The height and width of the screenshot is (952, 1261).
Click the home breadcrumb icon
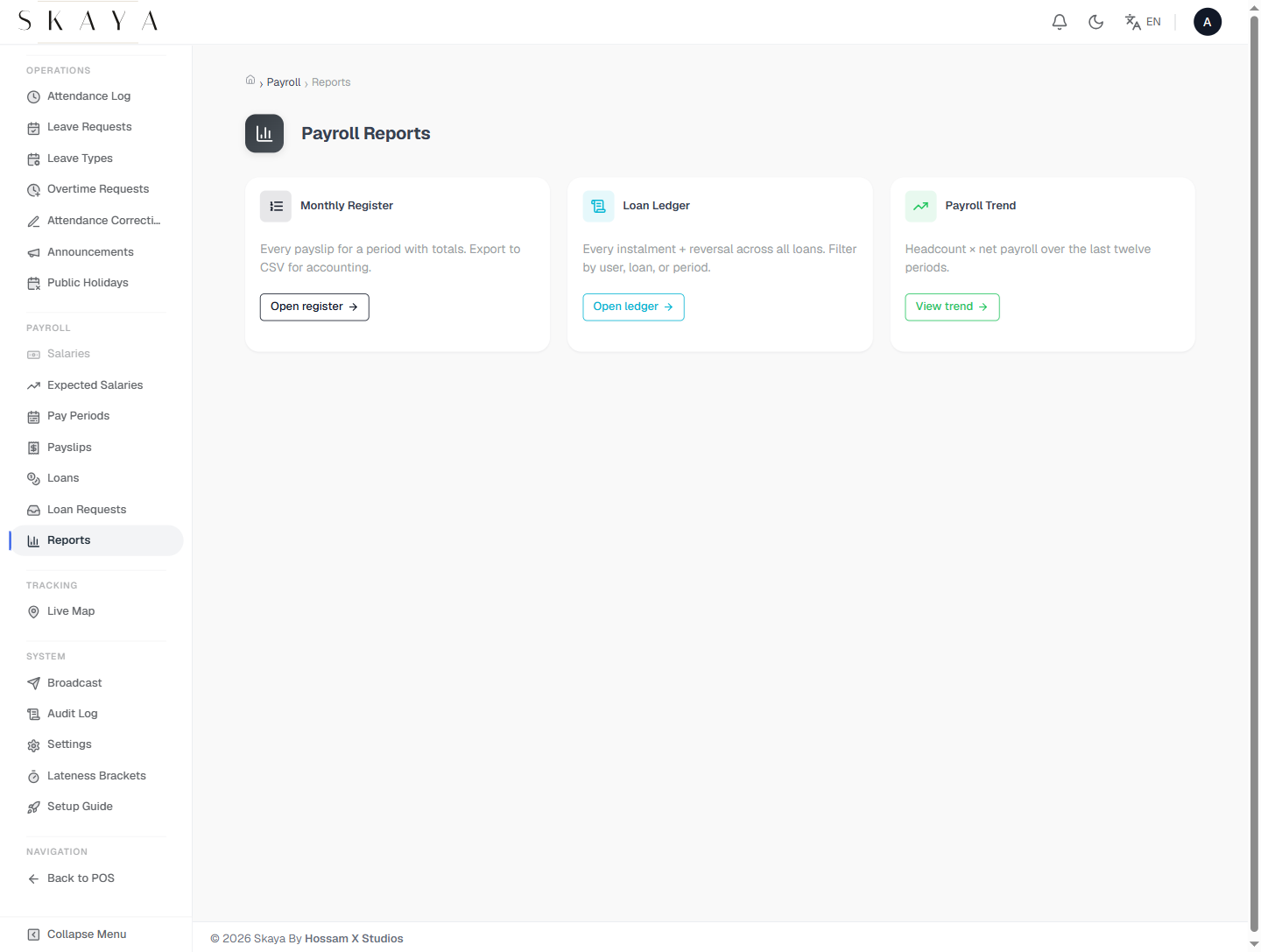click(250, 81)
